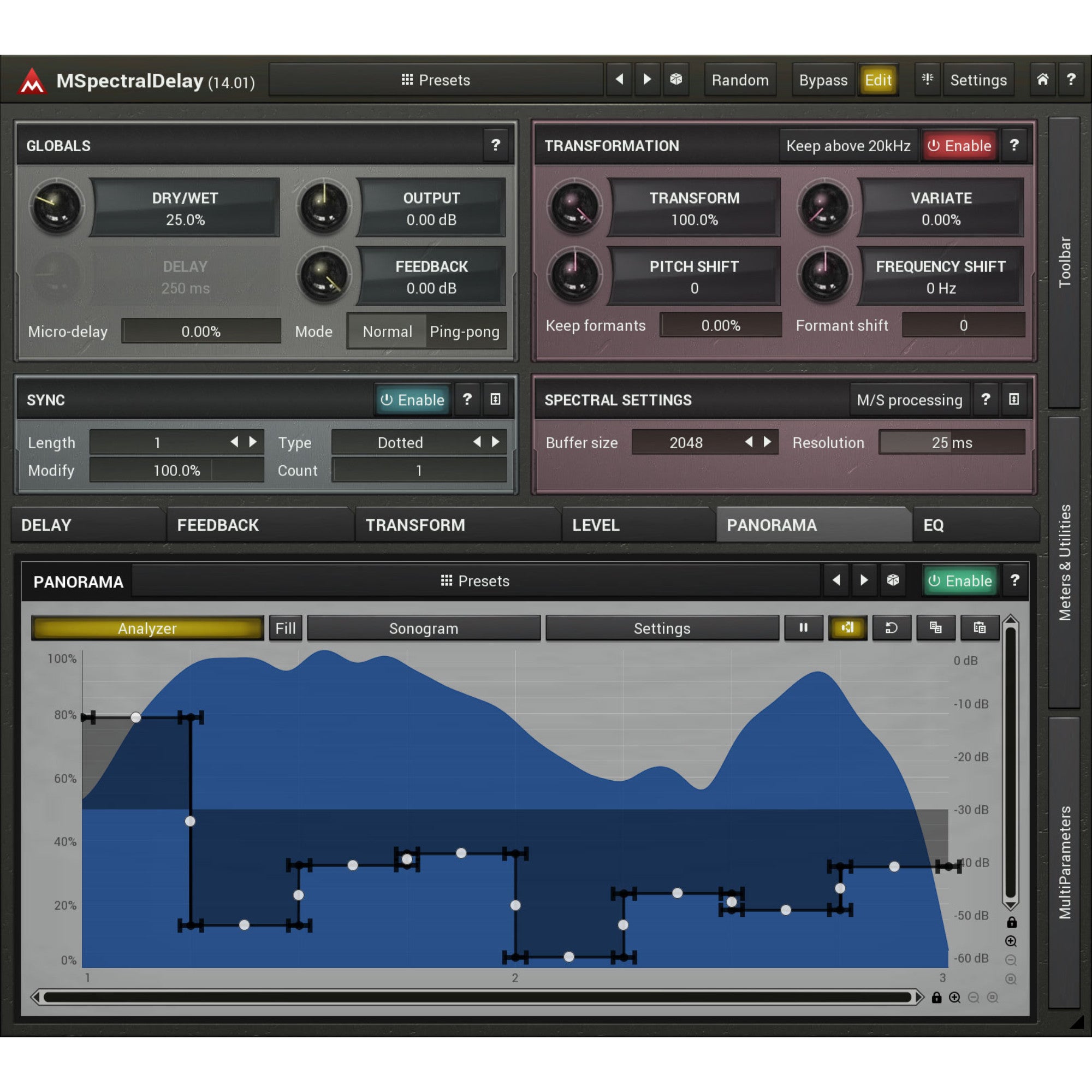Toggle Sync Enable button
1092x1092 pixels.
click(413, 400)
